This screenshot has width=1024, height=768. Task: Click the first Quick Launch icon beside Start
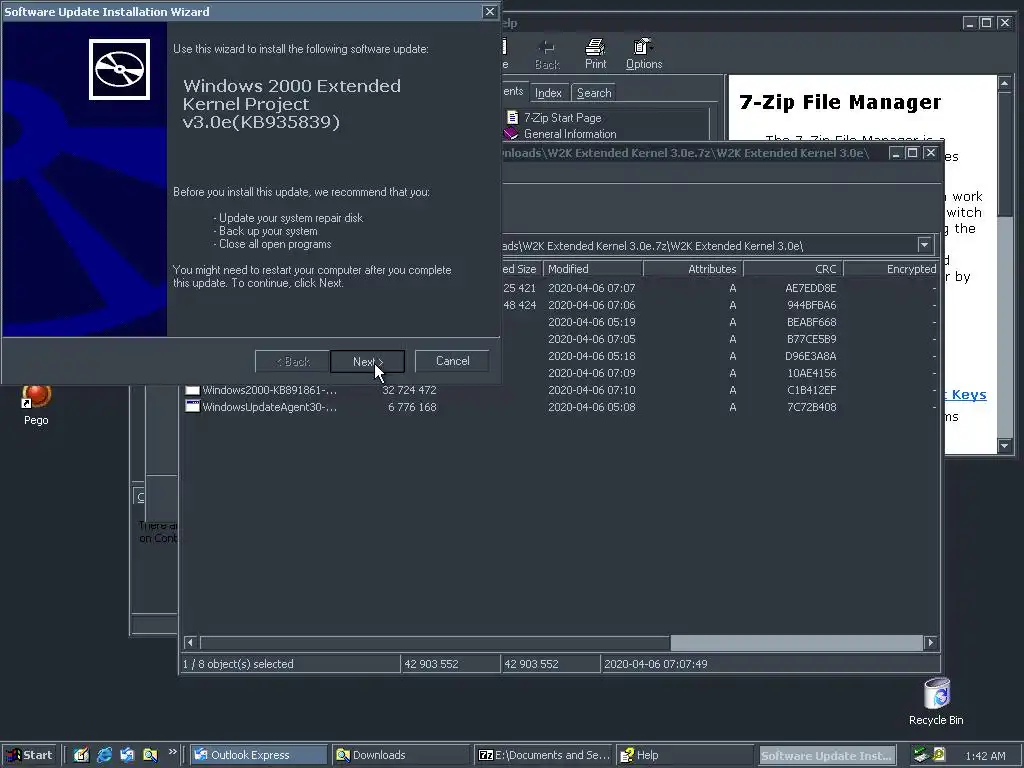pos(81,755)
